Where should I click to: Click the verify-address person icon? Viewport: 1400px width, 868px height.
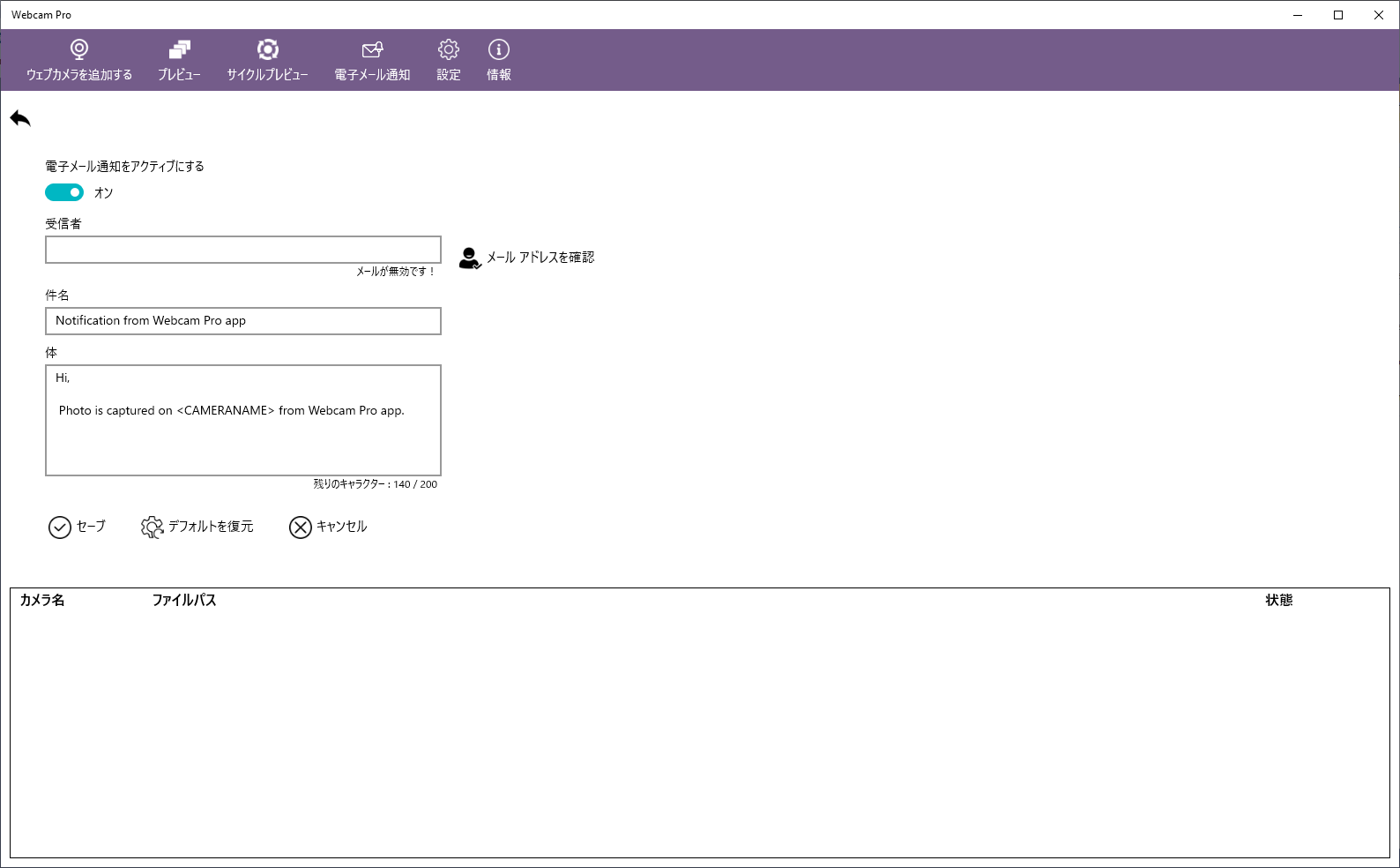(470, 258)
